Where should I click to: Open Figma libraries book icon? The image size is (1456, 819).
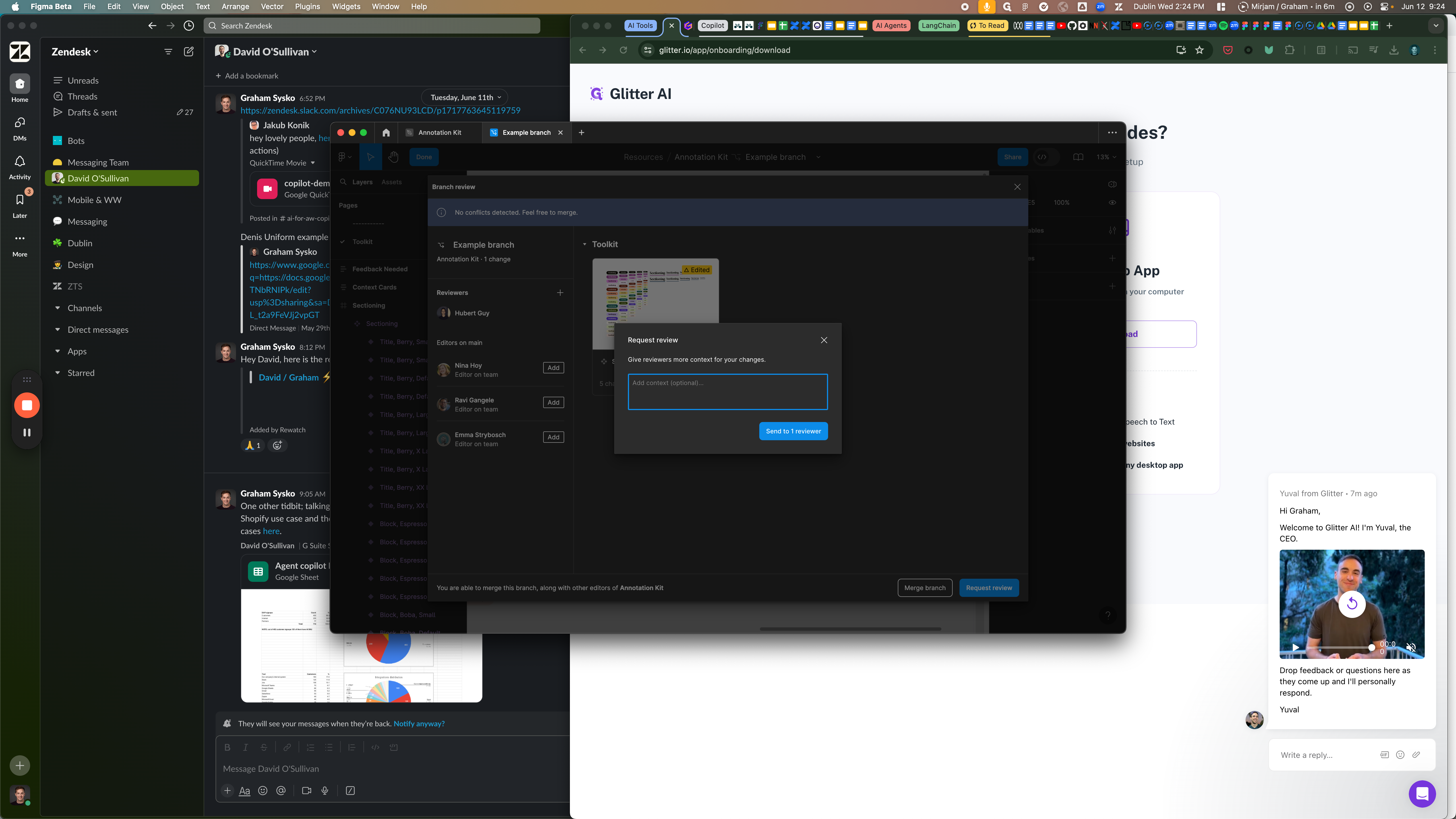(1078, 157)
